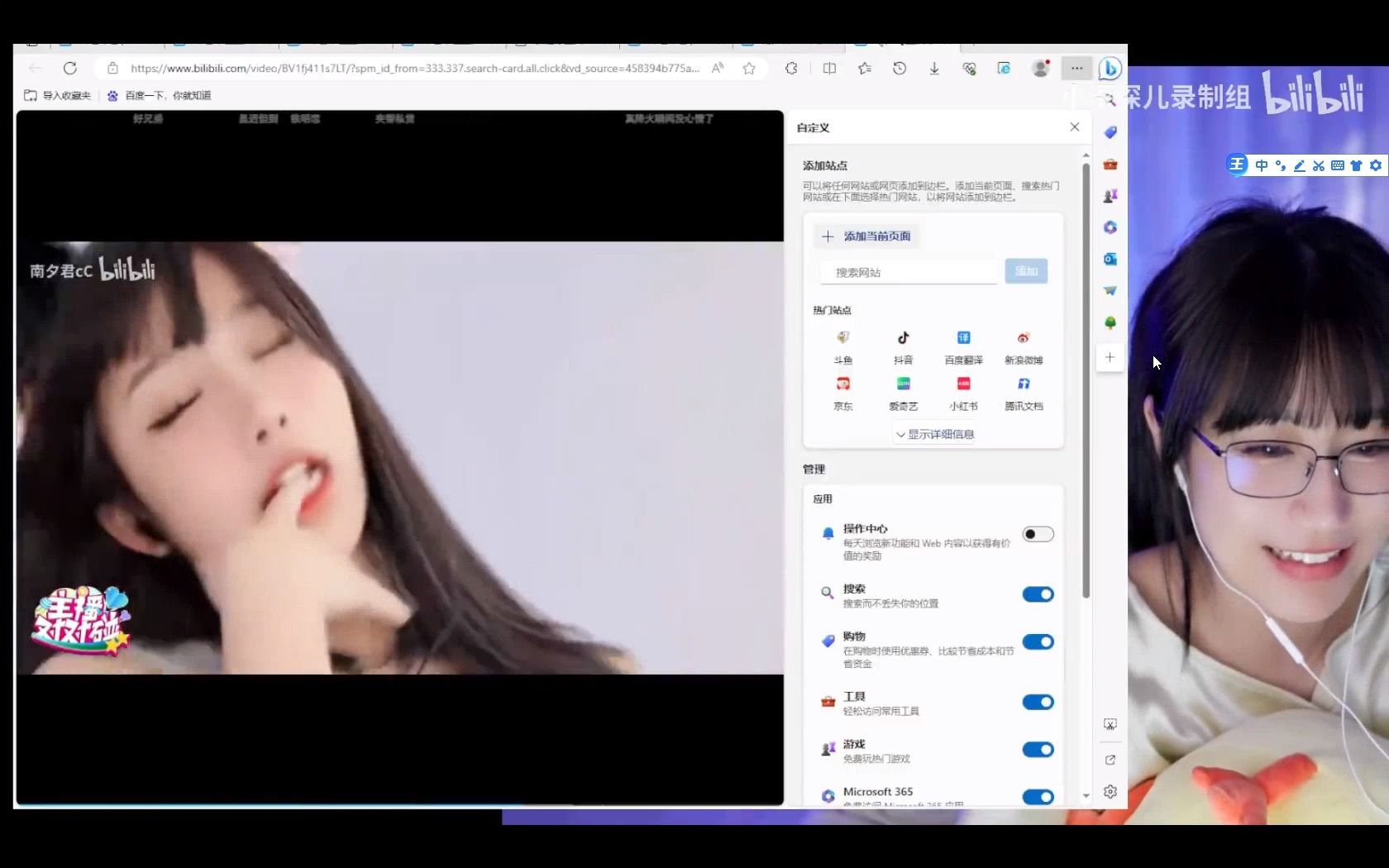Click the scrollbar up arrow in 自定义 panel

coord(1086,155)
